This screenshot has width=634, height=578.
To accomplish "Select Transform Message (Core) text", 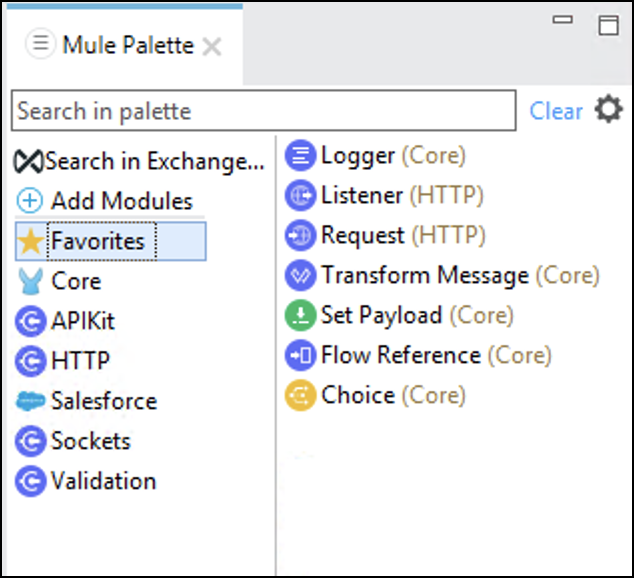I will (x=460, y=276).
